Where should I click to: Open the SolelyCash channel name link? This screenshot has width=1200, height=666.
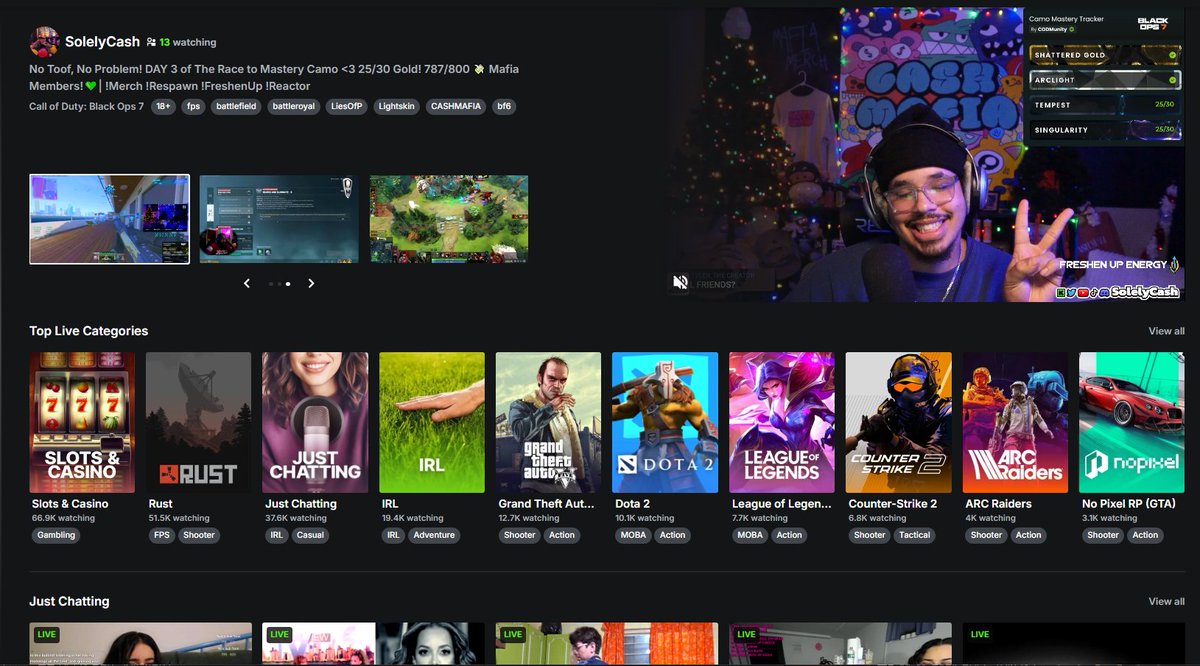pos(102,42)
